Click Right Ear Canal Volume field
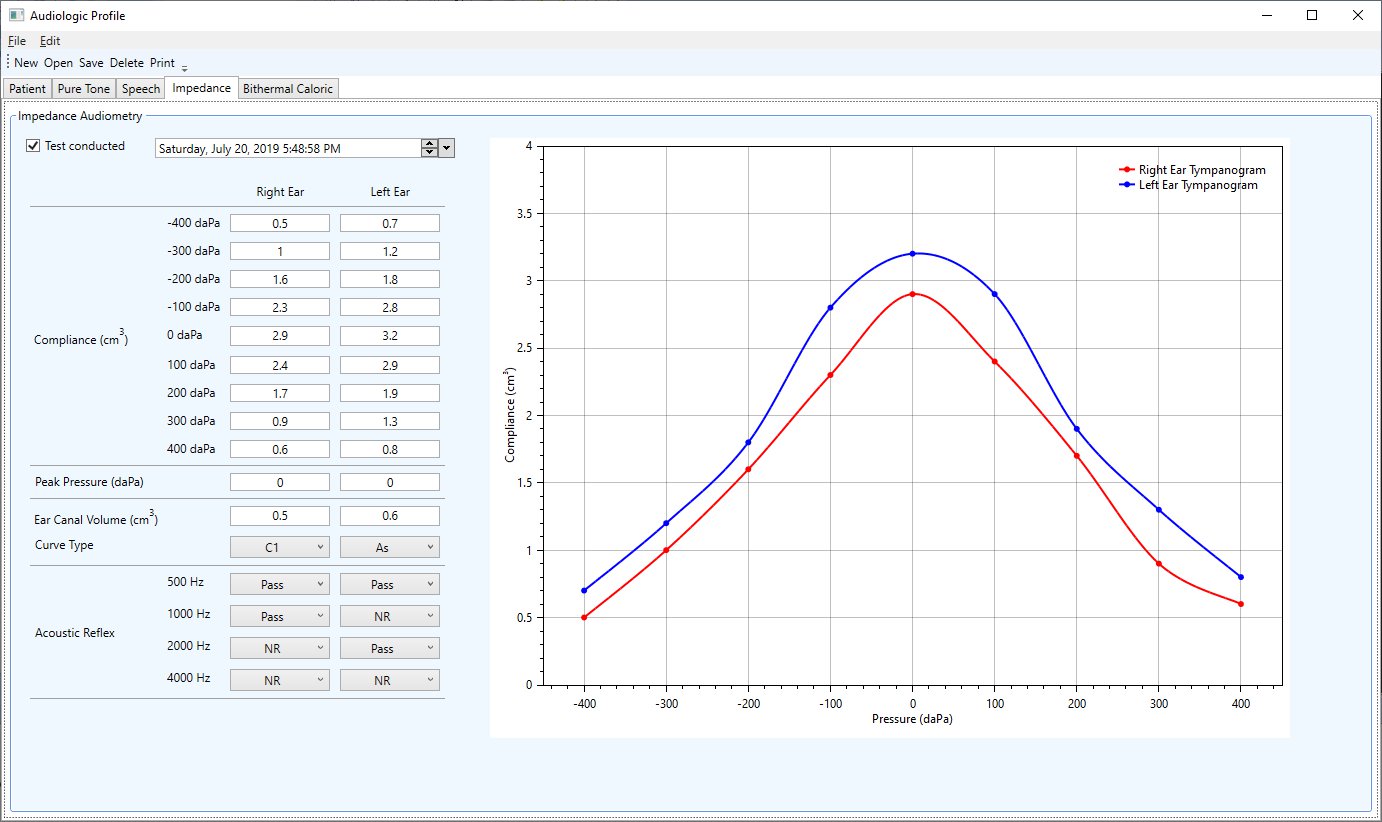 click(280, 516)
